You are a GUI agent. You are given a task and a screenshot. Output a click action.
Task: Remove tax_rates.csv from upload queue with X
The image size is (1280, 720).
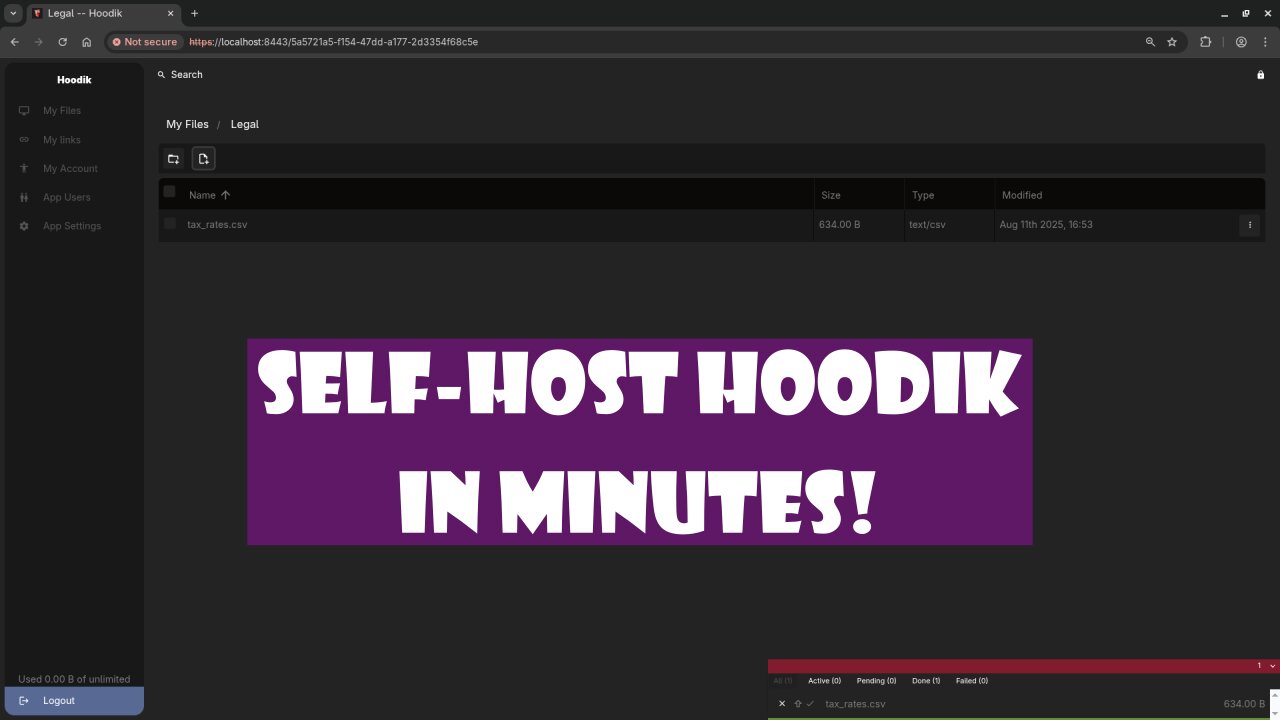pyautogui.click(x=782, y=704)
